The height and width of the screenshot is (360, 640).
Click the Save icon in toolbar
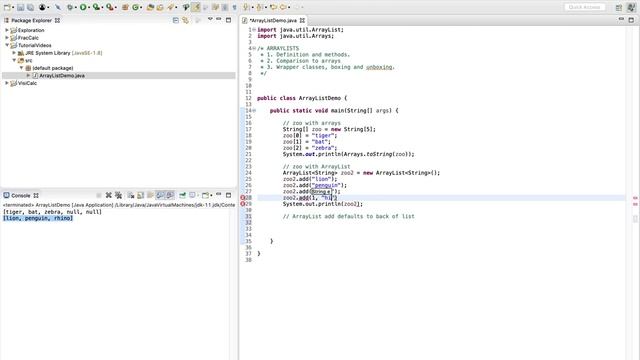[20, 7]
